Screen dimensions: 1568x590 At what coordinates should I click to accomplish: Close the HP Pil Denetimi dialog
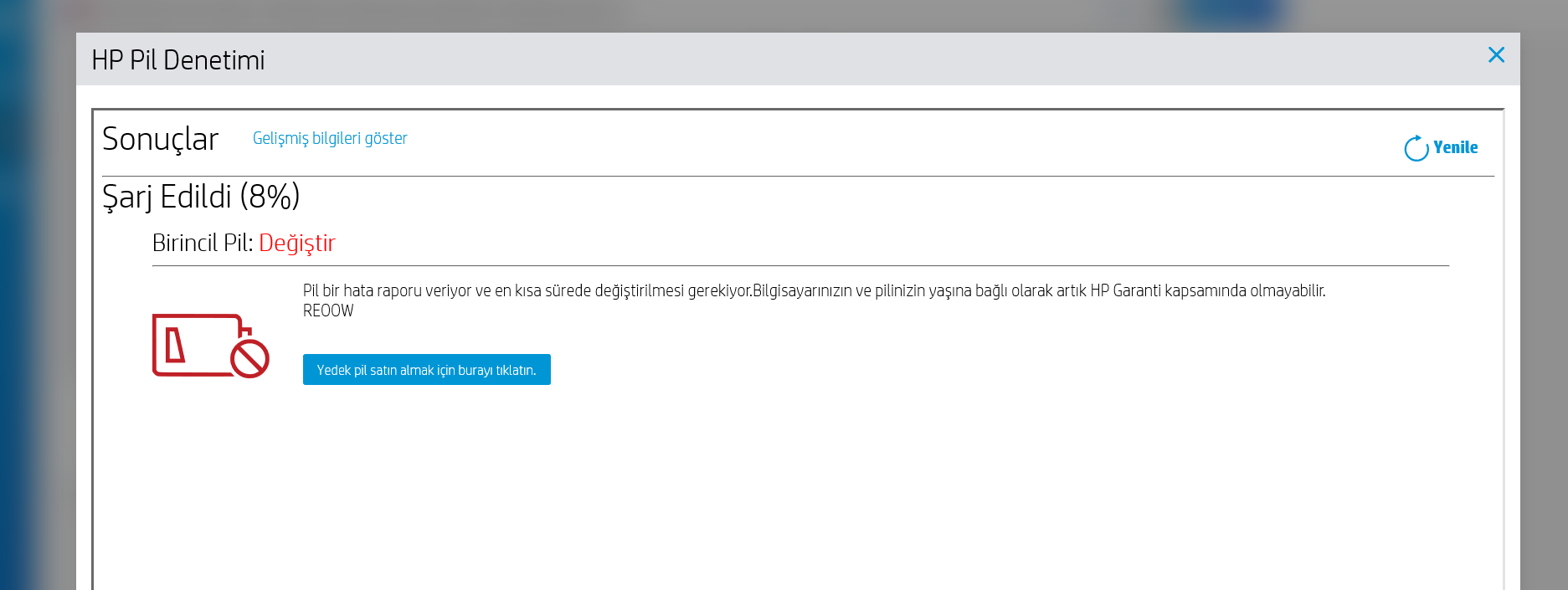[1496, 55]
